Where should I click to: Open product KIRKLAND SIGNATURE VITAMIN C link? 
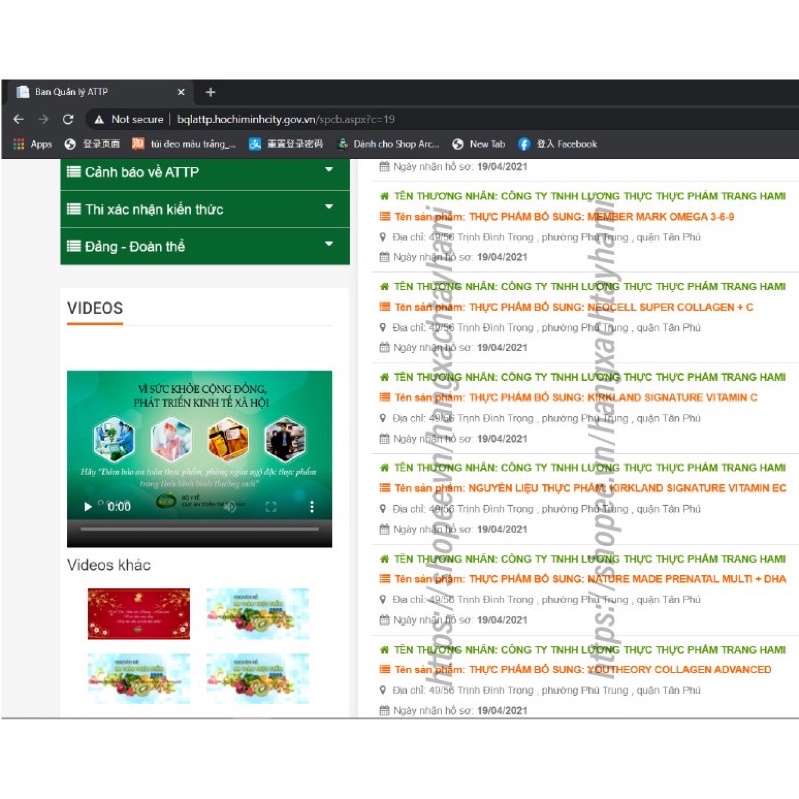(576, 397)
